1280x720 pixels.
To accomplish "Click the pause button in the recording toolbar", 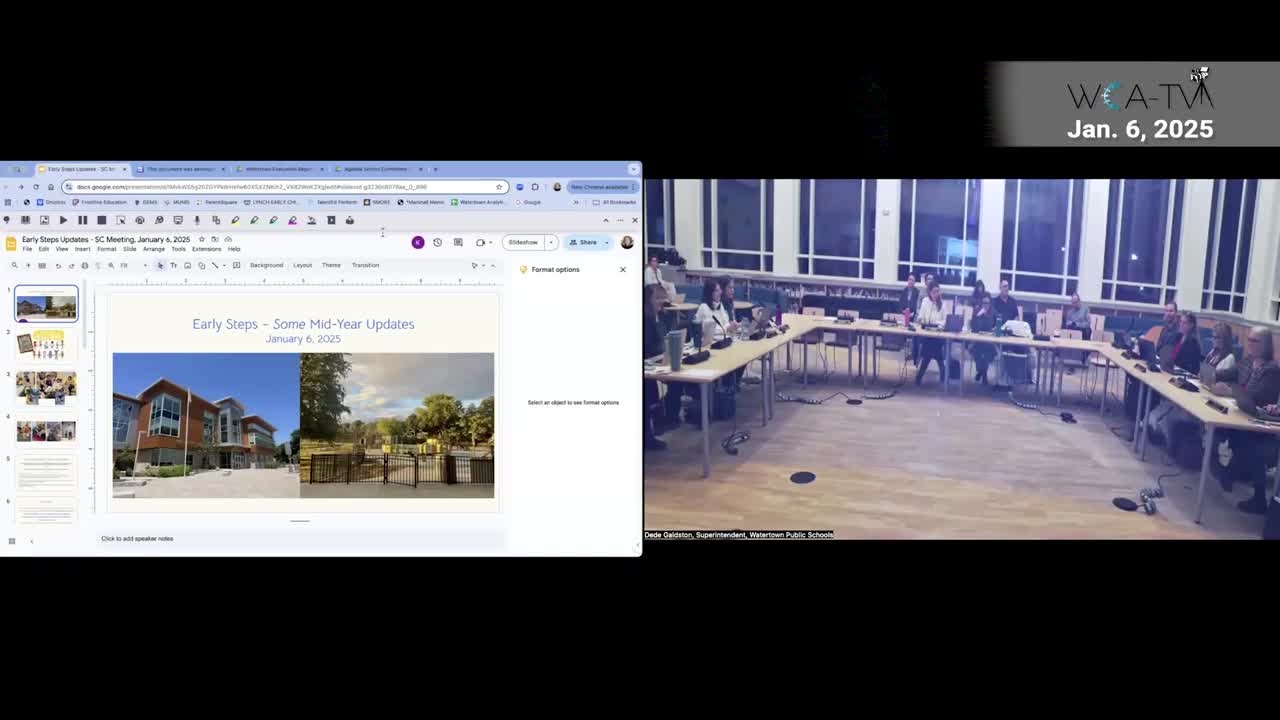I will tap(82, 220).
